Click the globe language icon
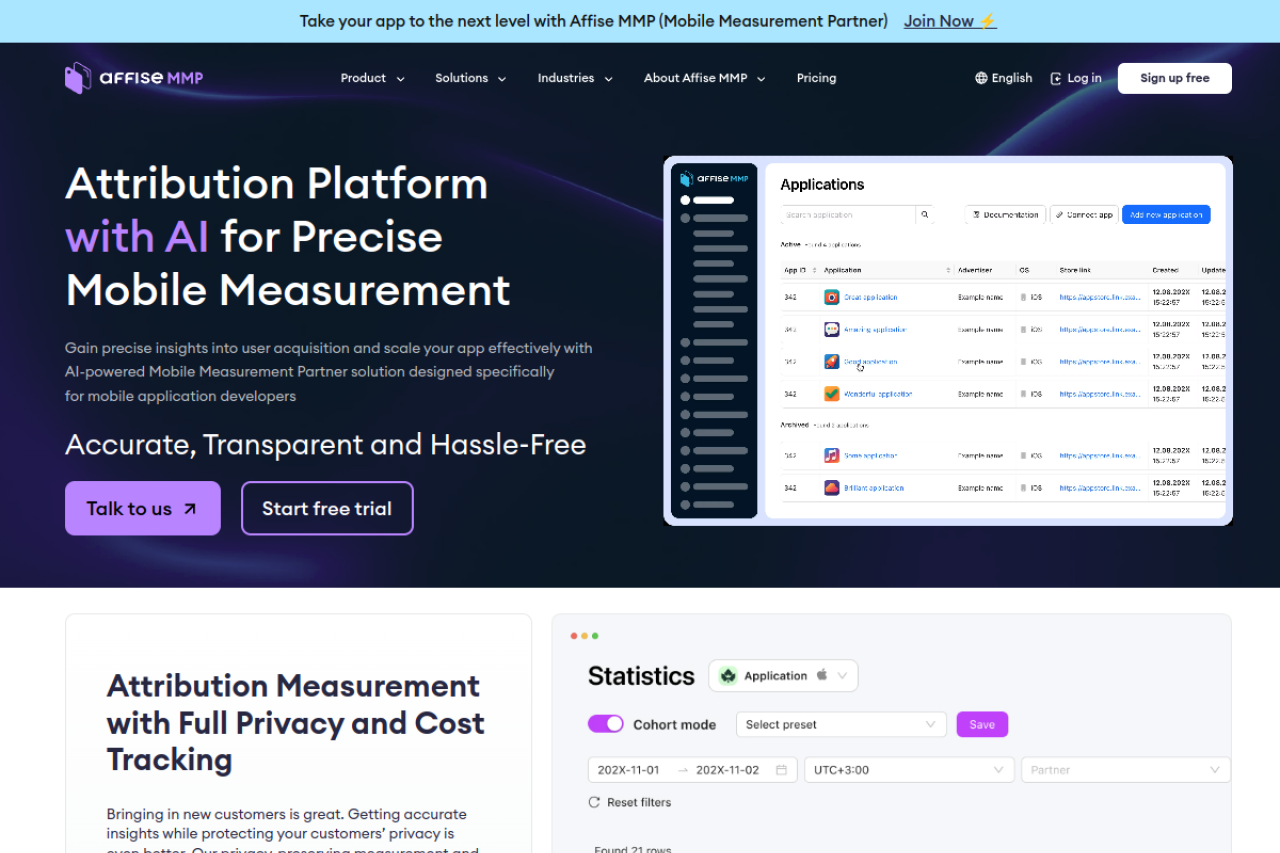The image size is (1280, 853). [x=981, y=78]
